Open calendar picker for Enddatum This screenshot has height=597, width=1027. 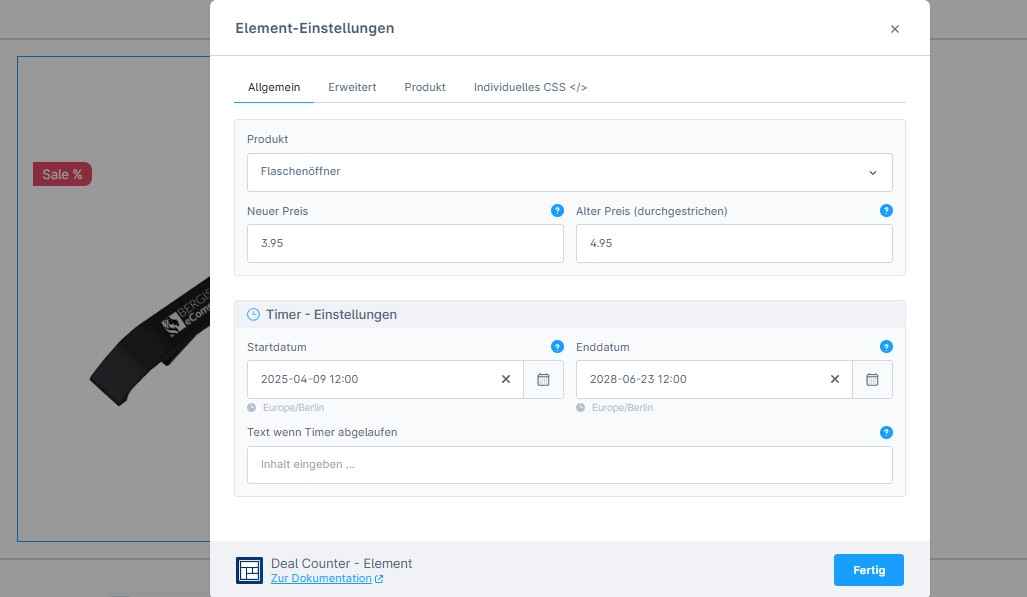coord(872,380)
